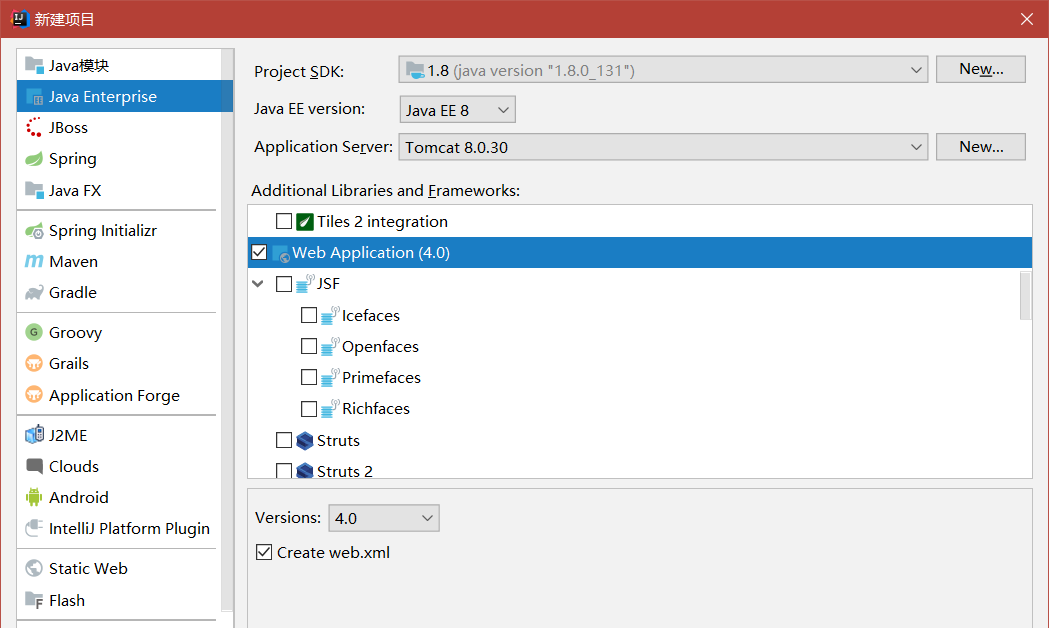Select Java Enterprise project type
The height and width of the screenshot is (628, 1049).
[125, 96]
